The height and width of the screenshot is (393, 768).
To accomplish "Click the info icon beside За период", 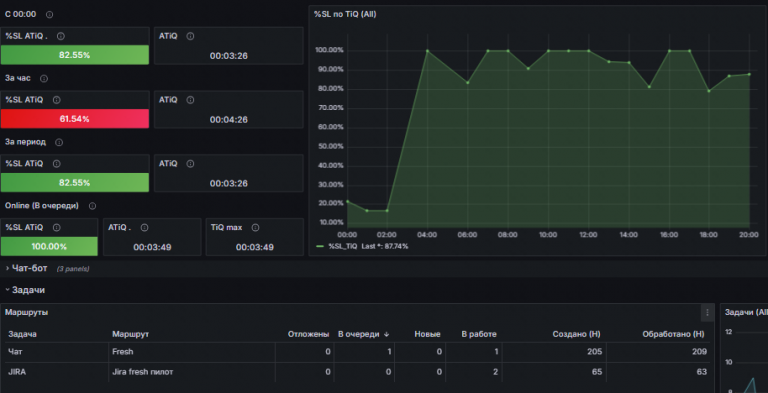I will pyautogui.click(x=59, y=142).
